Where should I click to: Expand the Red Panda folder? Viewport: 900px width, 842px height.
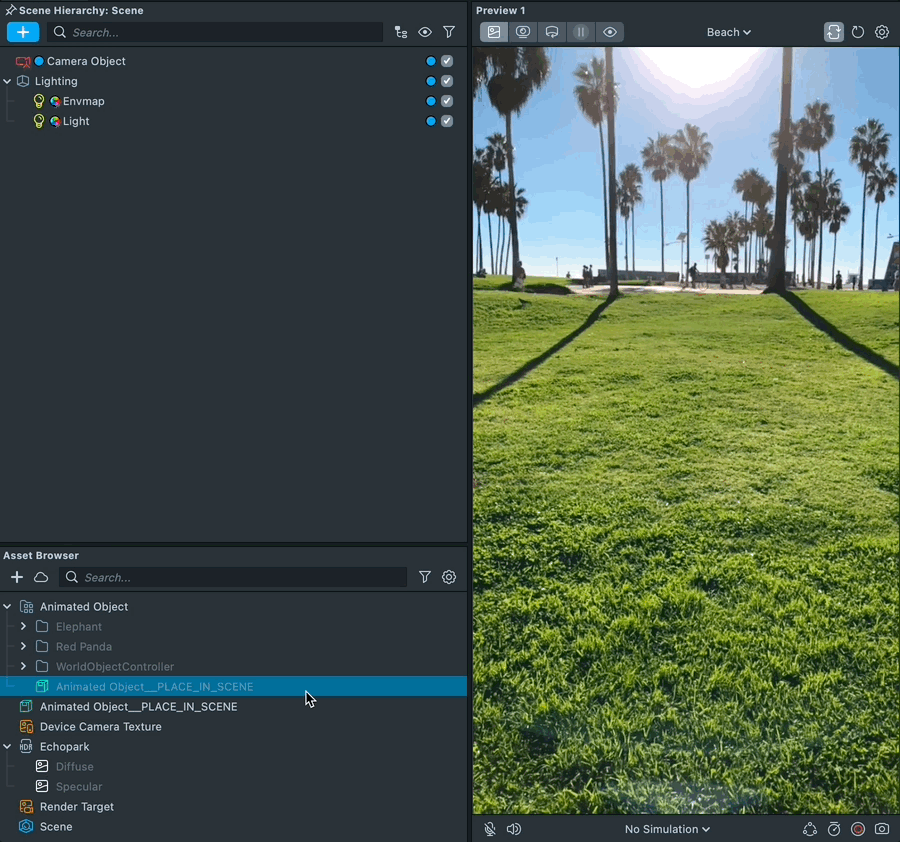[x=23, y=647]
